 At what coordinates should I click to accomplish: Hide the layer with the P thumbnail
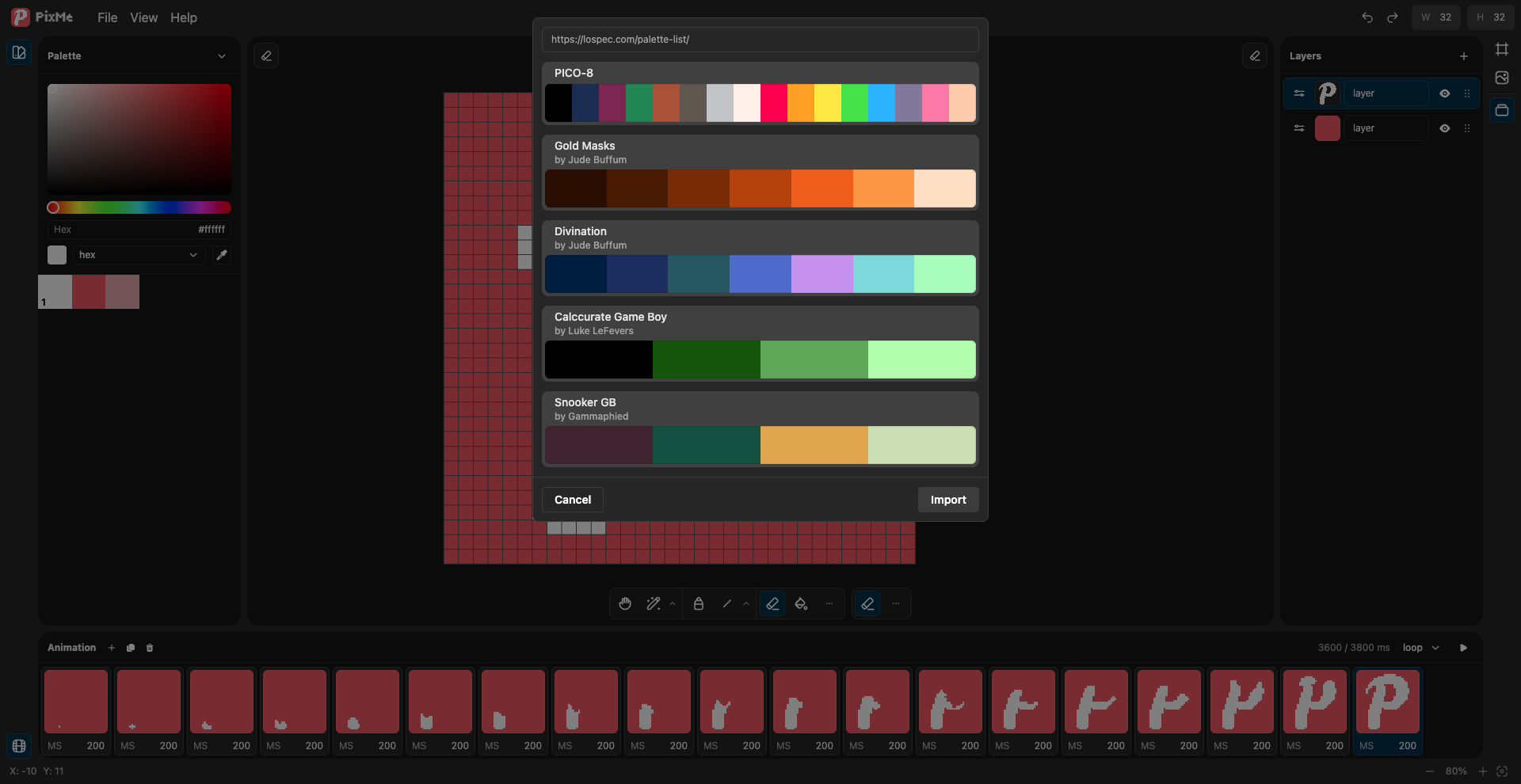(1445, 93)
